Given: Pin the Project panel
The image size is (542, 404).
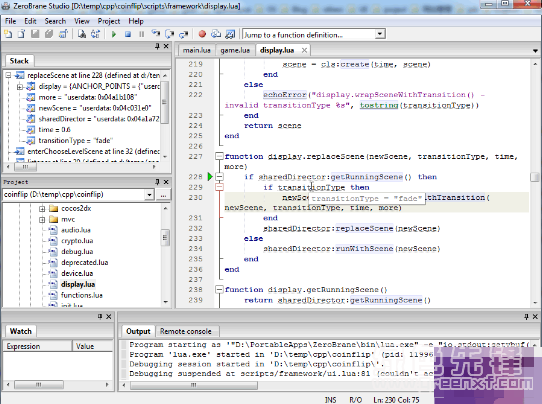Looking at the screenshot, I should point(157,182).
